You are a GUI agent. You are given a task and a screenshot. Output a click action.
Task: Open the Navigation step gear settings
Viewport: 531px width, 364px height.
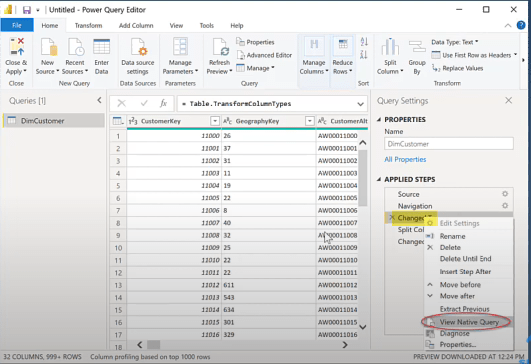pos(505,206)
